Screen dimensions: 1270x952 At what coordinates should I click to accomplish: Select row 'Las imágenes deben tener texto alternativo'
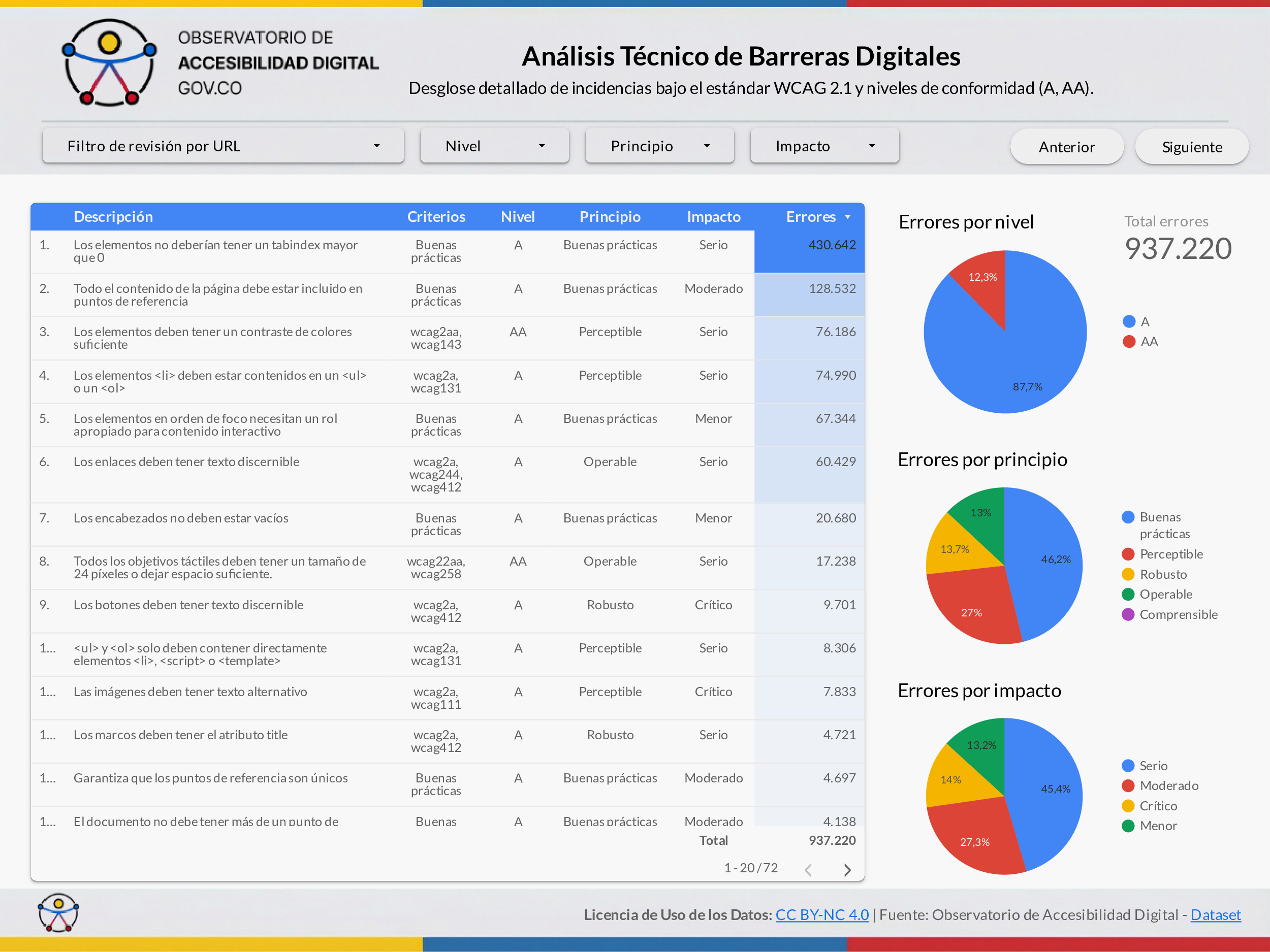point(448,698)
